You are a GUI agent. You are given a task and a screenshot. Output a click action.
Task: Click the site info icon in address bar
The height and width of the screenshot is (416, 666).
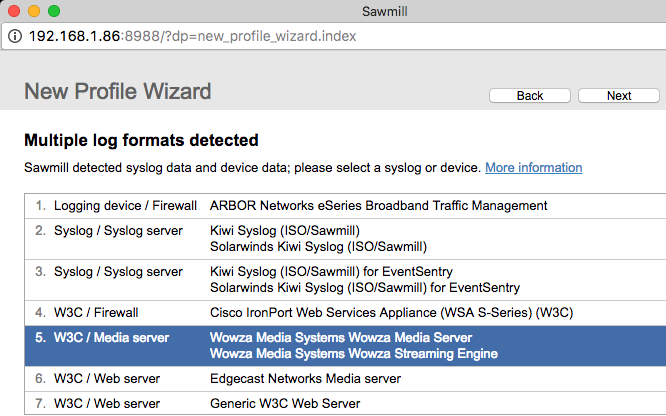[x=16, y=36]
